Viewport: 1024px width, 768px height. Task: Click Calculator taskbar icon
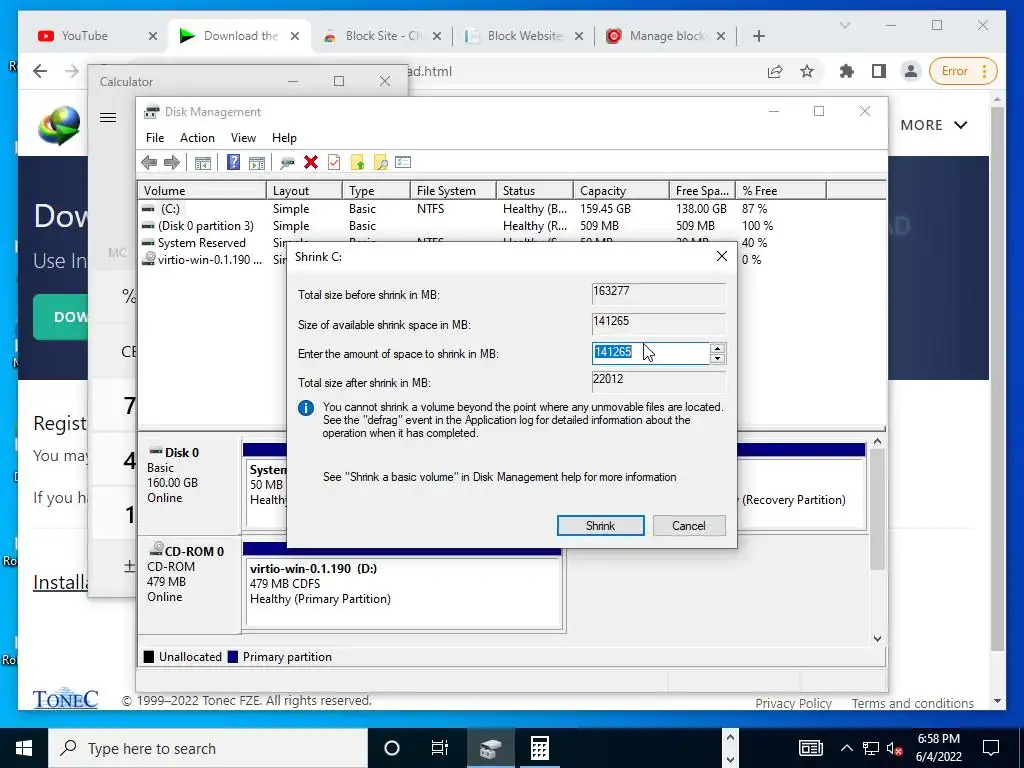click(x=539, y=748)
